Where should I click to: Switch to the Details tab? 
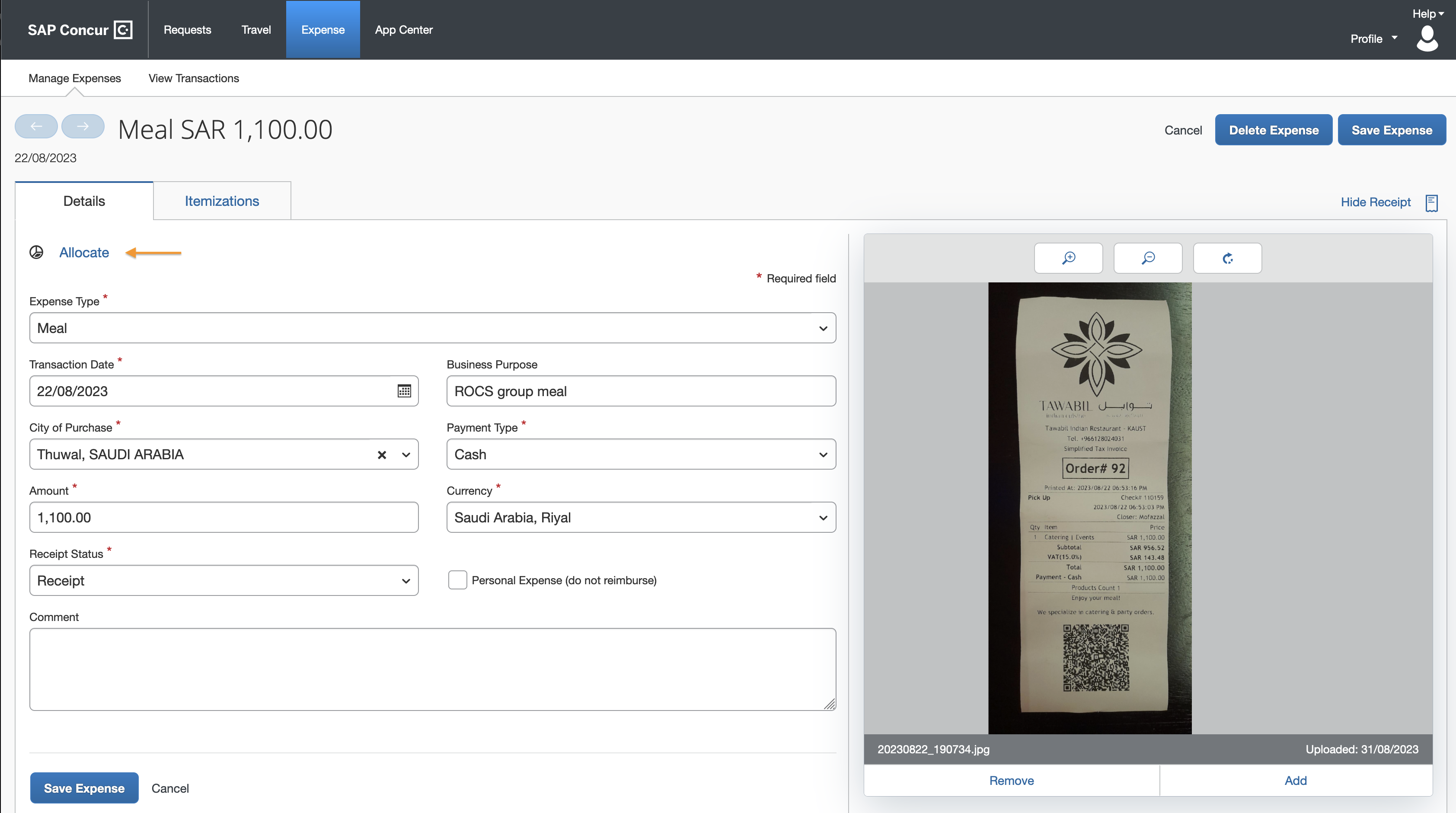[x=83, y=200]
